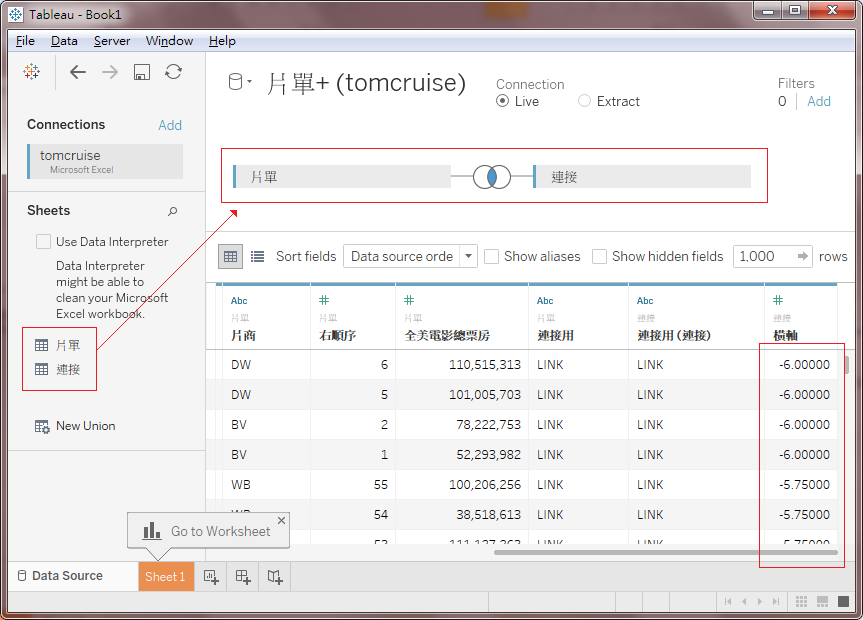
Task: Go back with the undo arrow
Action: tap(78, 72)
